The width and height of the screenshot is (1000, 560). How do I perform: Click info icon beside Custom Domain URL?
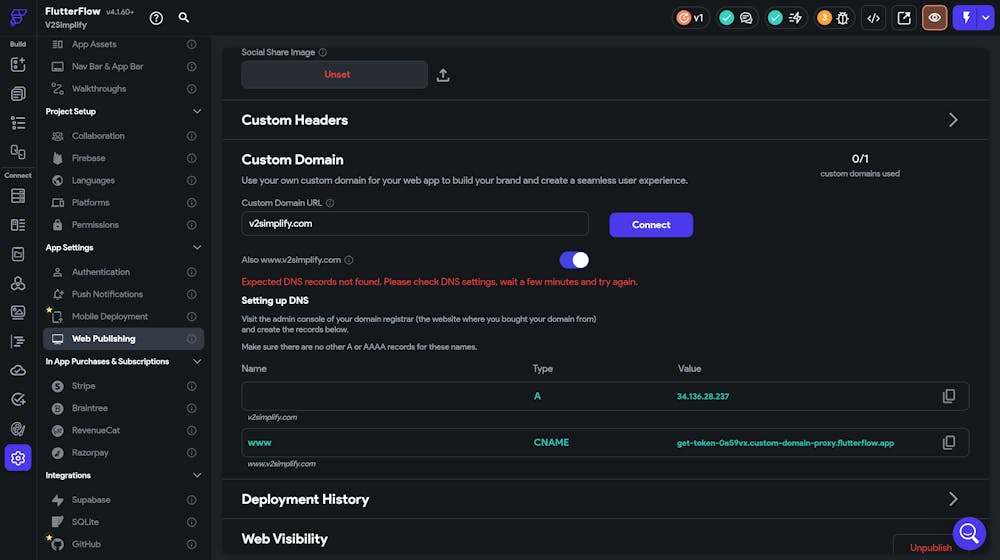(x=330, y=203)
